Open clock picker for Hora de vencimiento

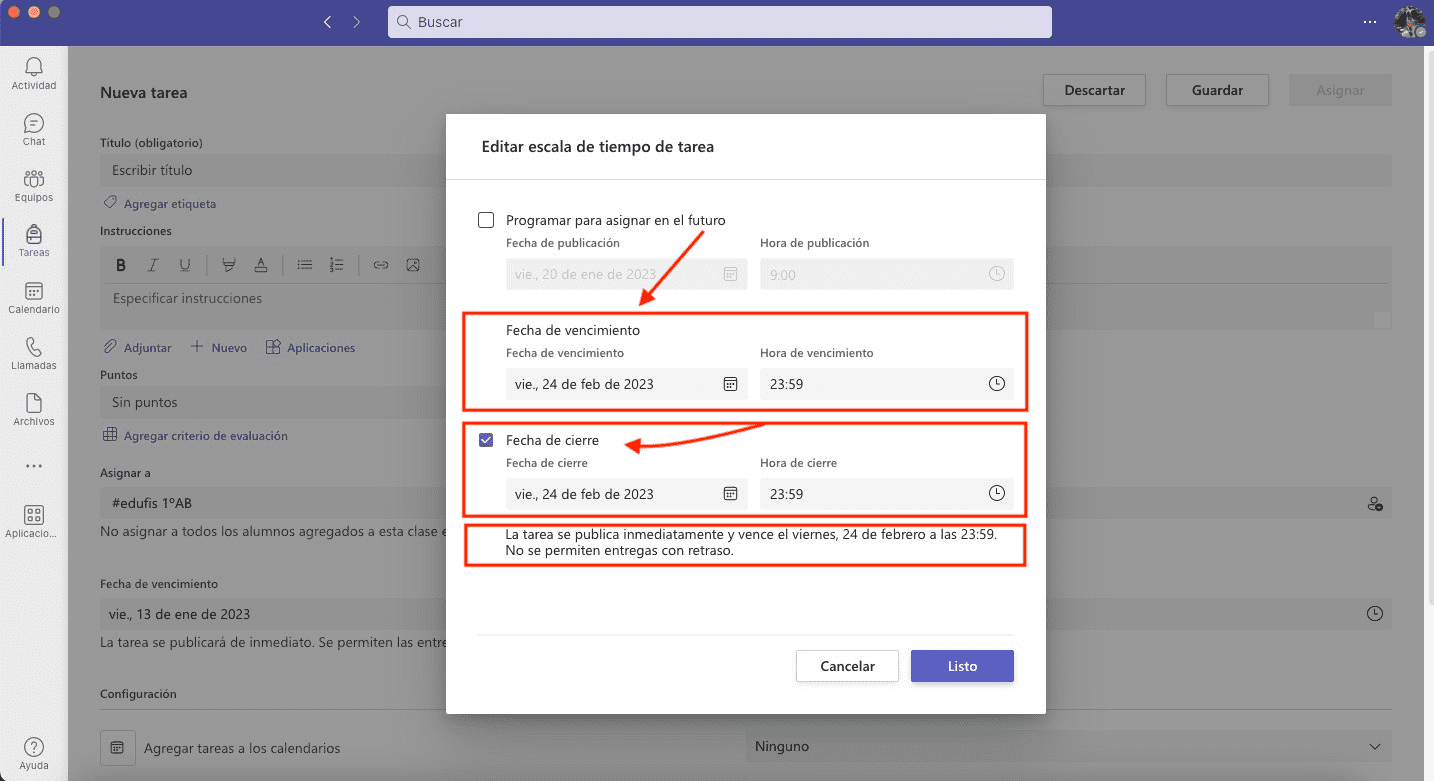pyautogui.click(x=996, y=384)
